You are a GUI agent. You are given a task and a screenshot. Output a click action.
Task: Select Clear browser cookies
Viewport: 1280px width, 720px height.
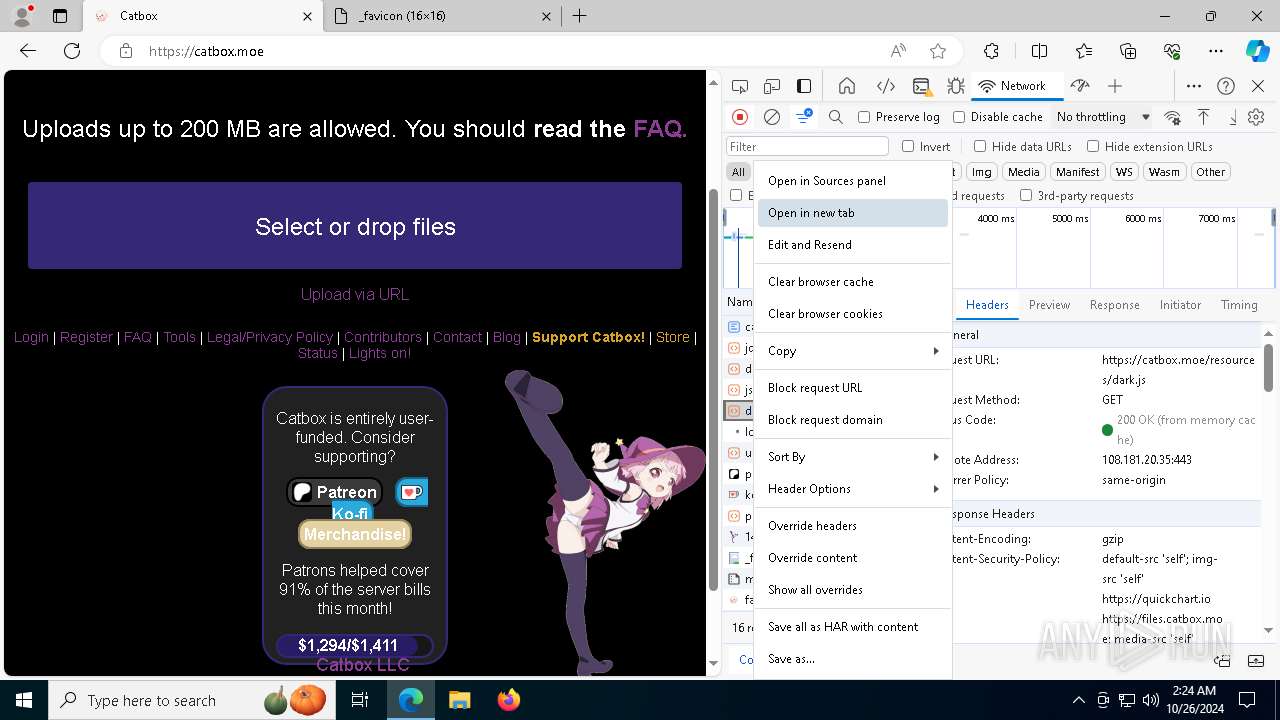click(x=853, y=314)
